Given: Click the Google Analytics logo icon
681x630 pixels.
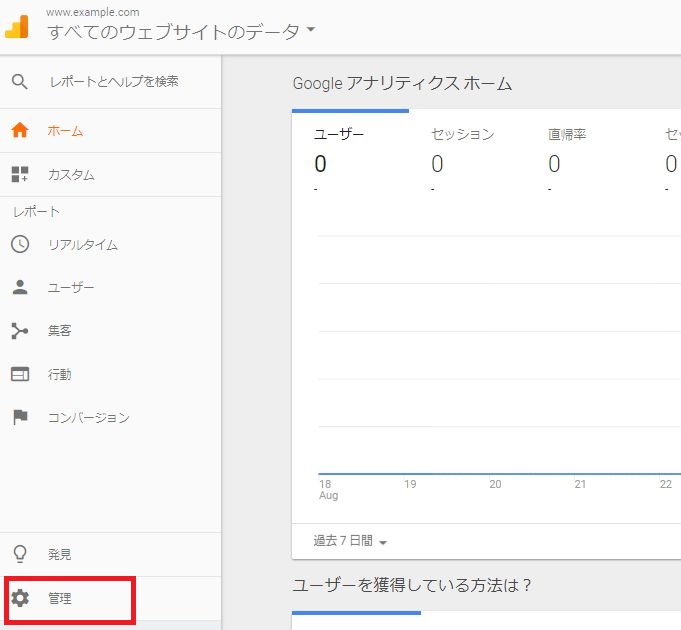Looking at the screenshot, I should (x=17, y=26).
